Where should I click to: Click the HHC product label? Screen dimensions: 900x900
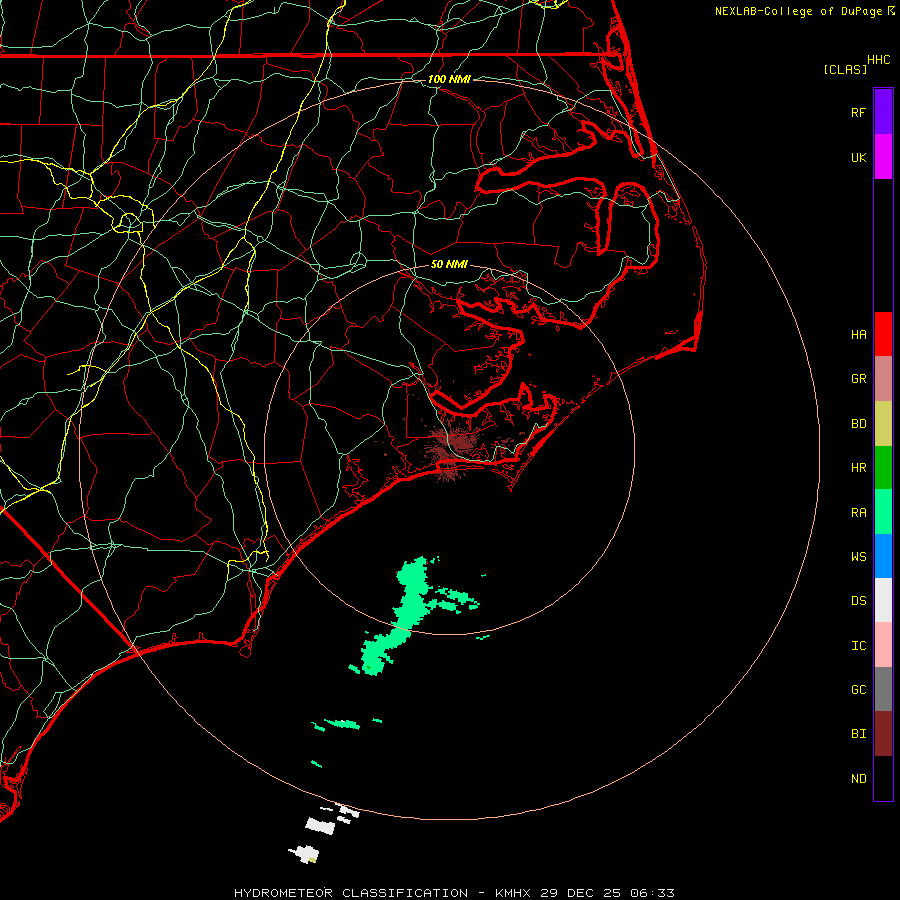[x=878, y=60]
